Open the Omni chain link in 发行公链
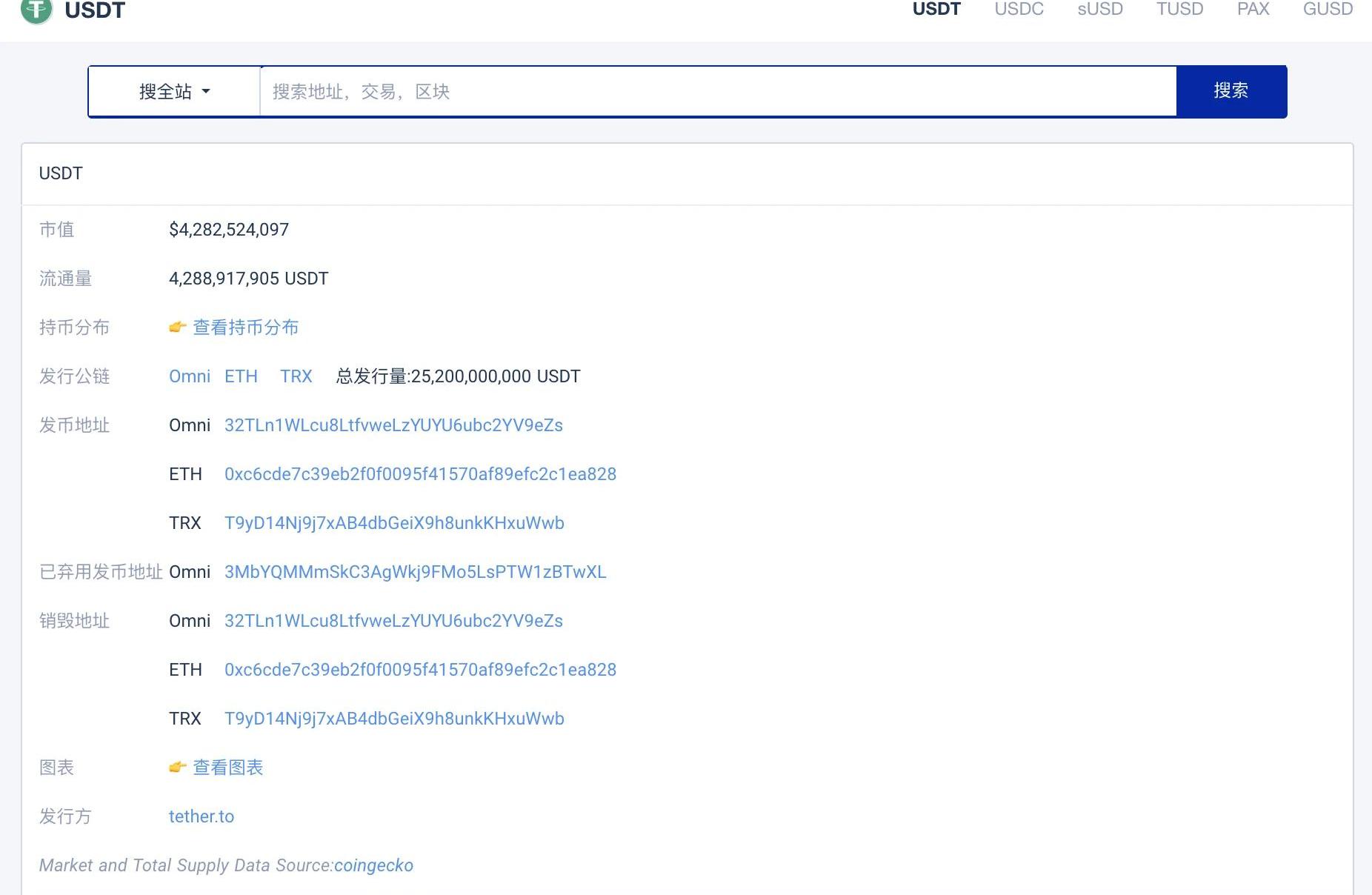This screenshot has width=1372, height=895. [190, 376]
